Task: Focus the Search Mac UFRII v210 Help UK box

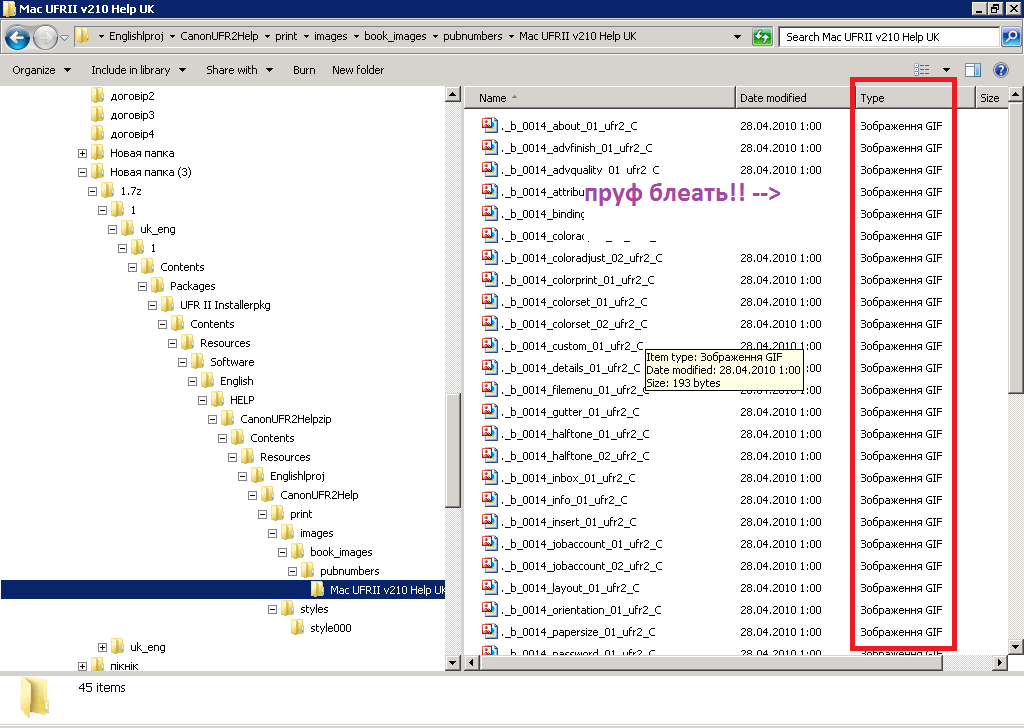Action: (x=889, y=37)
